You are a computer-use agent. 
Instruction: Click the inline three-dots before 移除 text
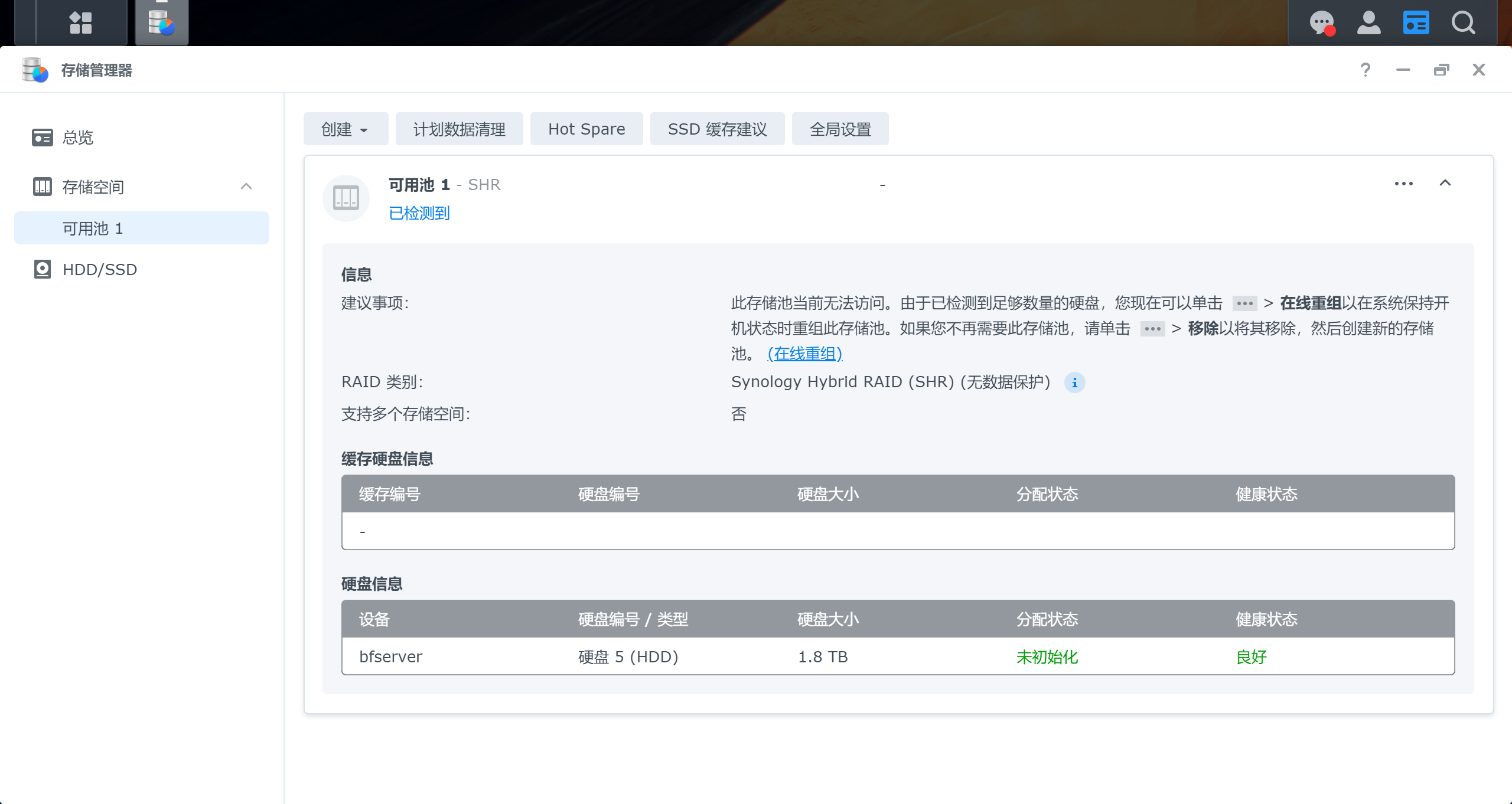coord(1152,329)
